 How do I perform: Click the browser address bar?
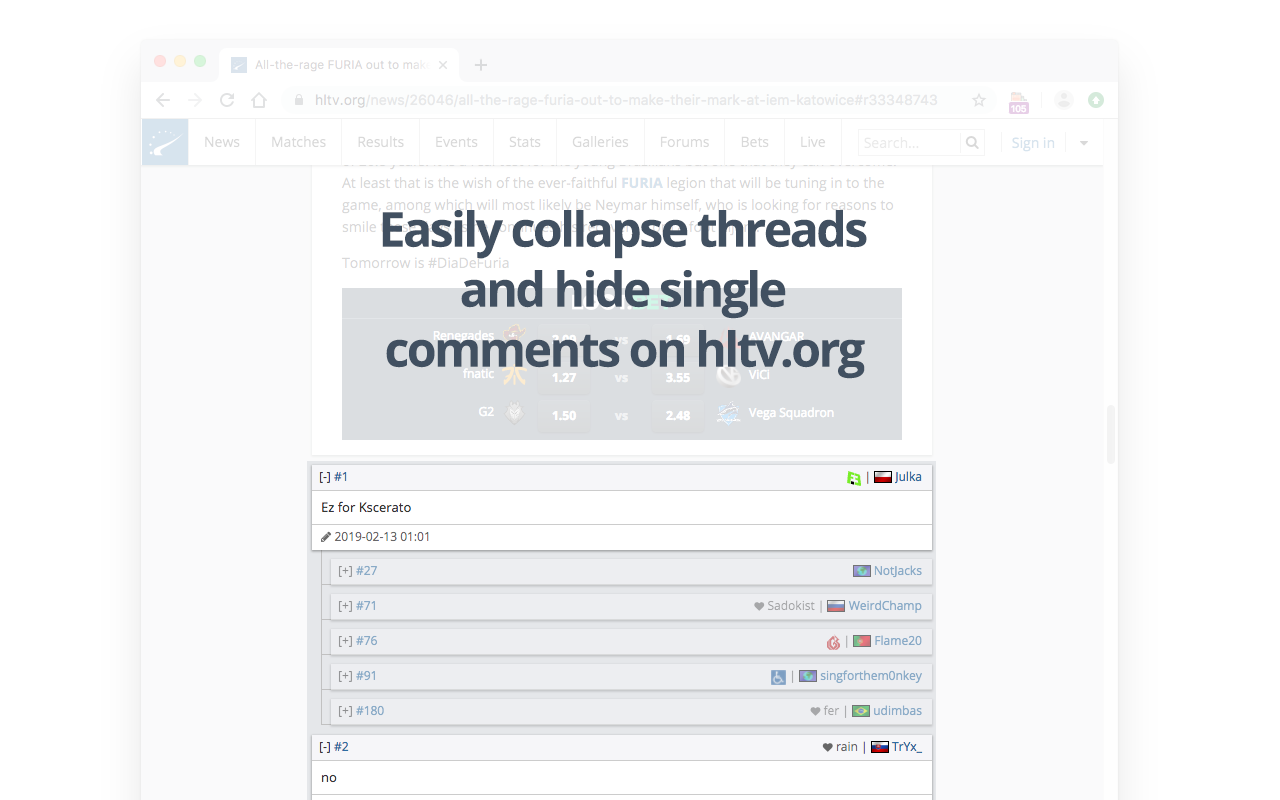point(625,100)
